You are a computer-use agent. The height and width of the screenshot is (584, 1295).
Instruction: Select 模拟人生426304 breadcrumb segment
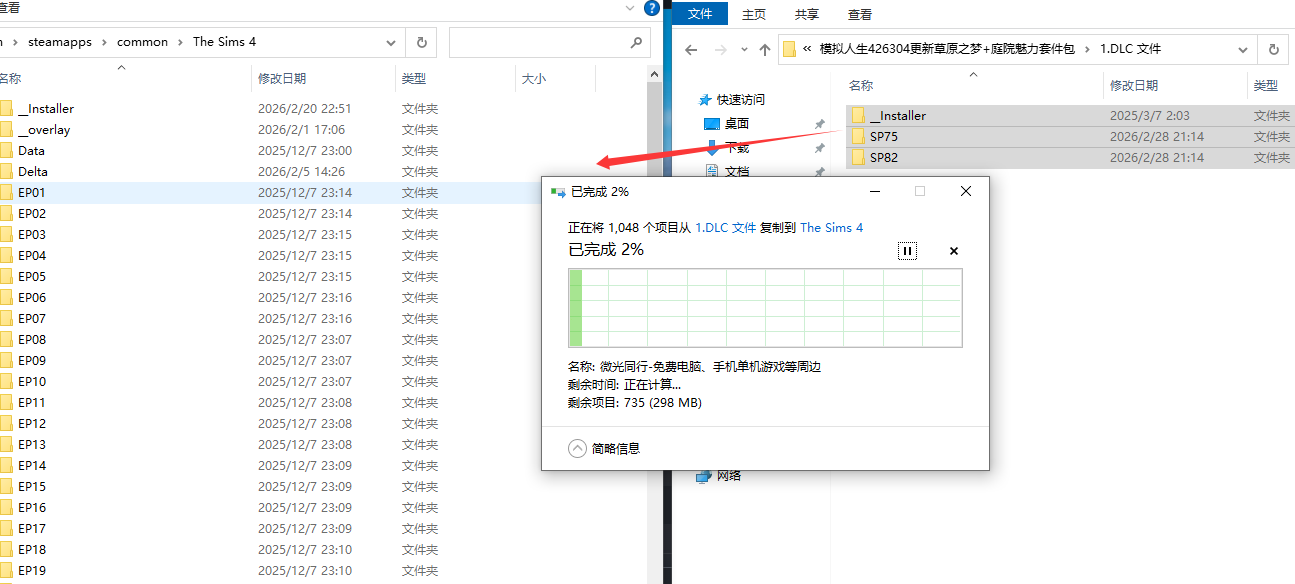(947, 48)
